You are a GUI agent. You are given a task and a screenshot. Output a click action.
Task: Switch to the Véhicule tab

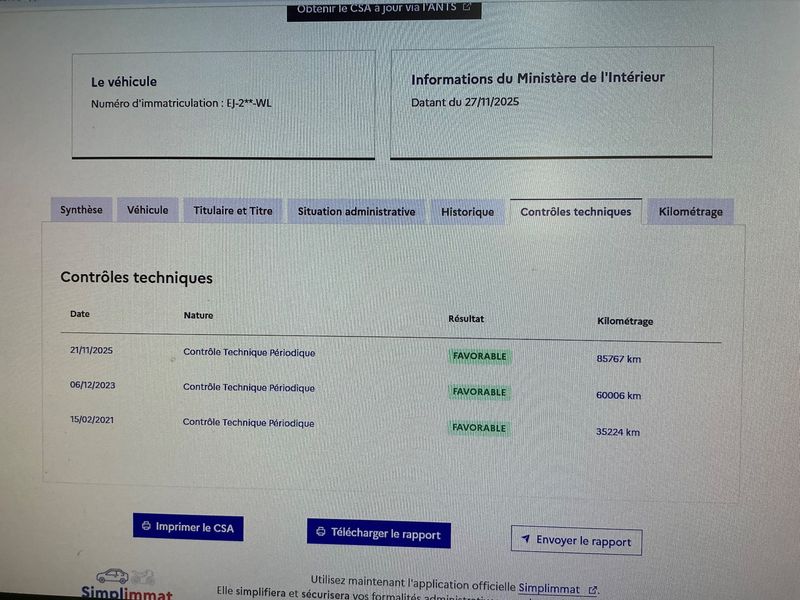click(x=148, y=210)
